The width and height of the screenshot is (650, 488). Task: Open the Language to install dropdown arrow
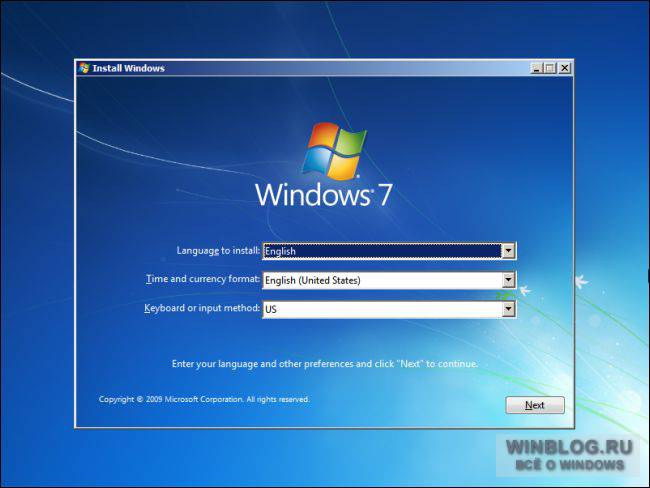508,251
